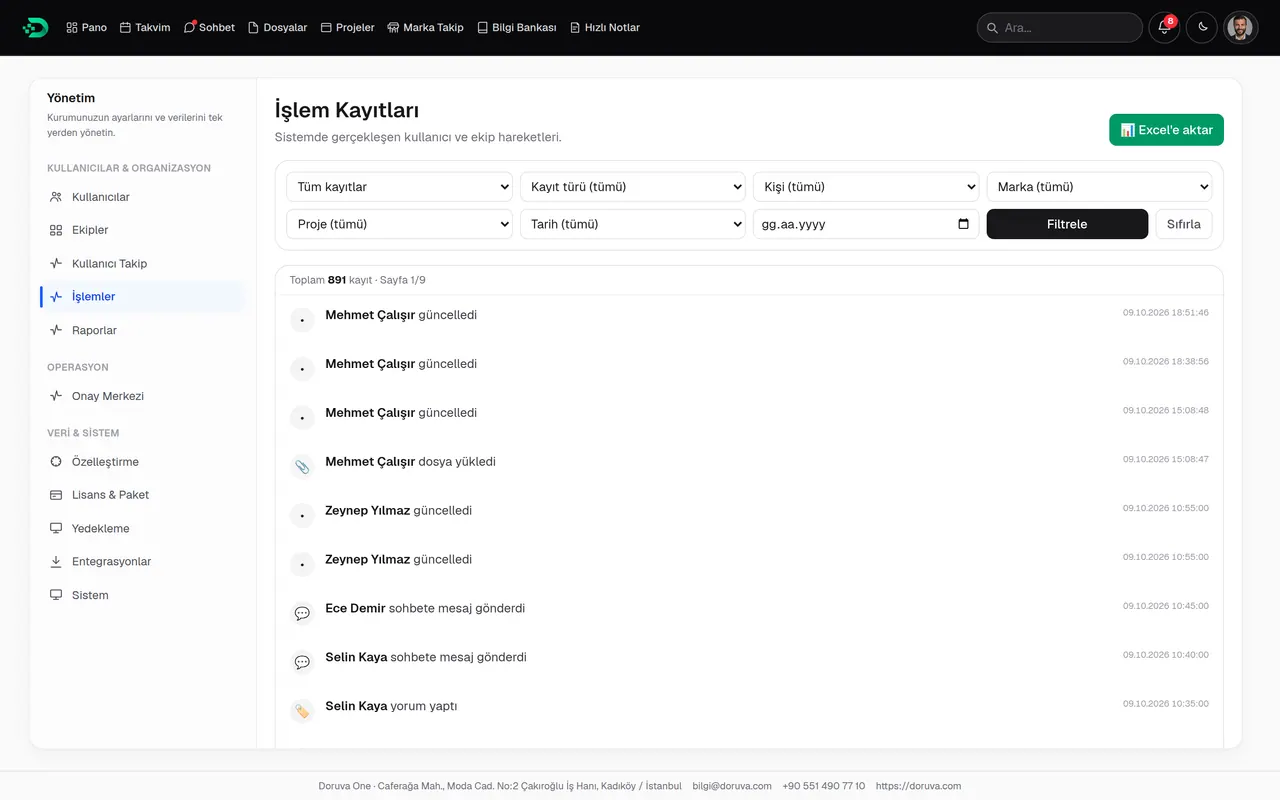Click the Sıfırla reset button
This screenshot has width=1280, height=800.
pos(1184,224)
